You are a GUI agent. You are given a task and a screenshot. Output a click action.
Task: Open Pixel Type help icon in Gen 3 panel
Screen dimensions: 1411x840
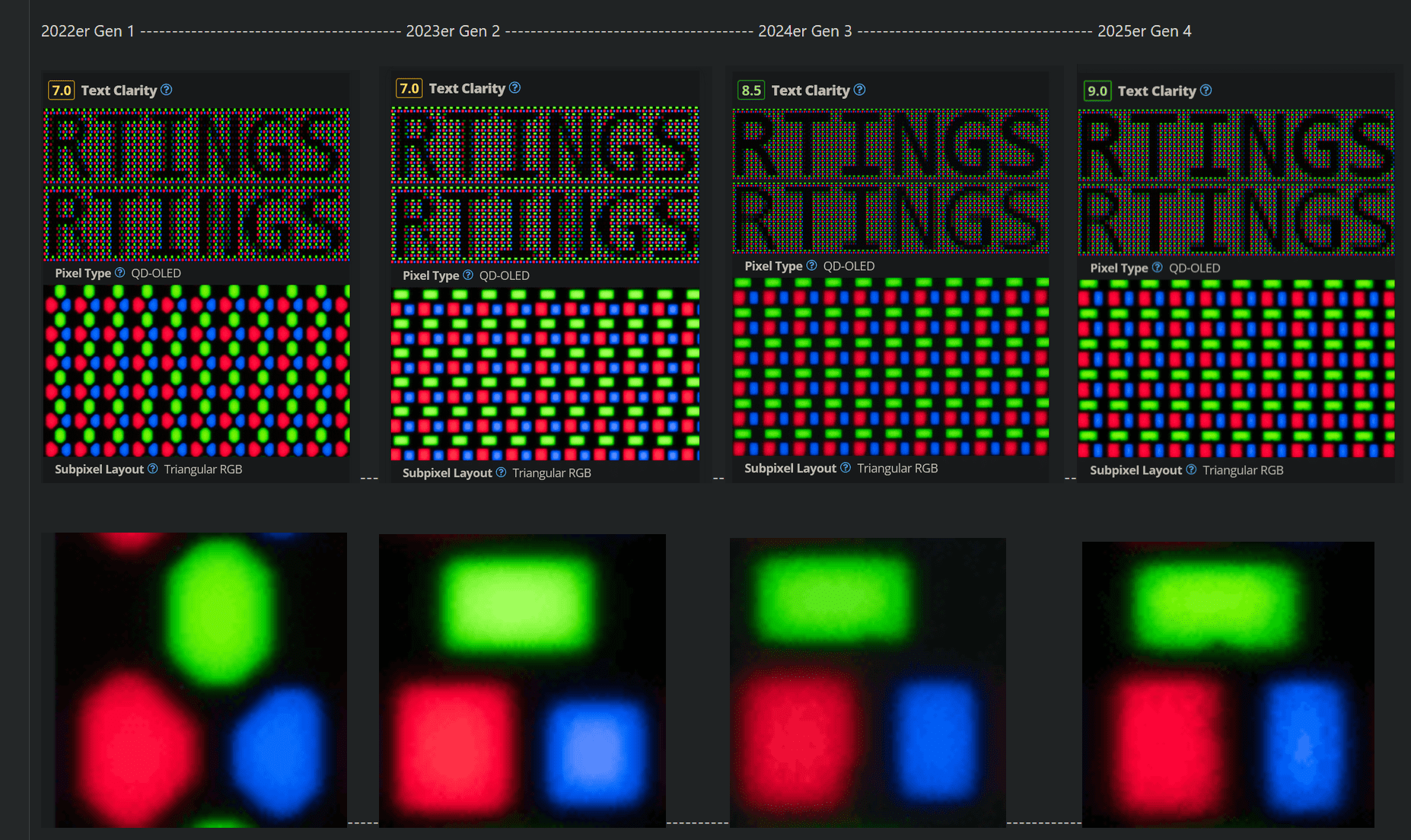811,266
